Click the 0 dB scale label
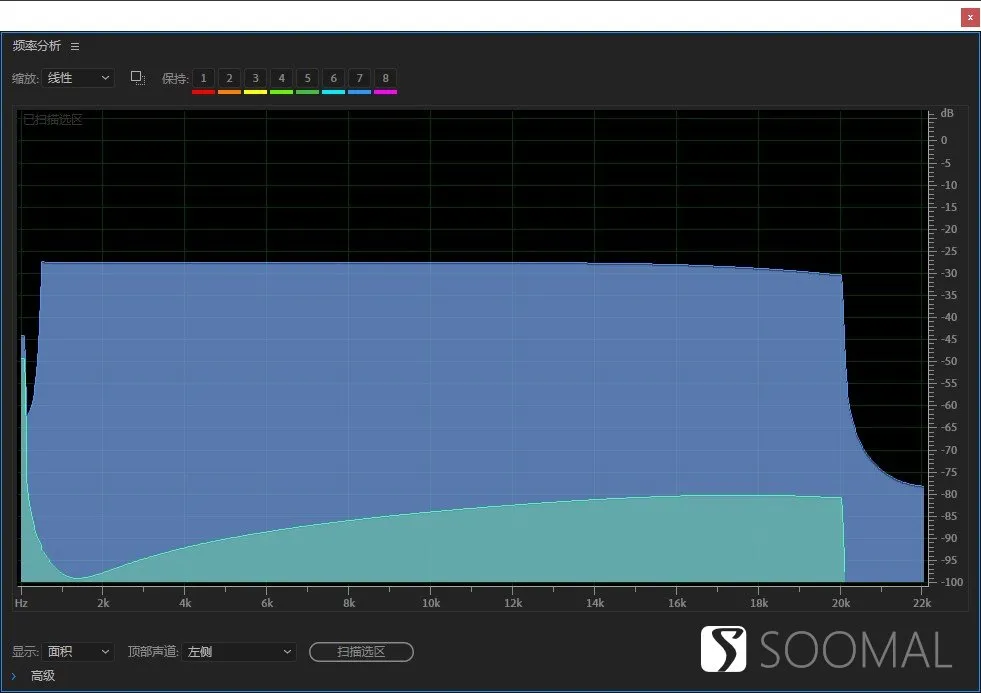Image resolution: width=981 pixels, height=693 pixels. [x=944, y=140]
